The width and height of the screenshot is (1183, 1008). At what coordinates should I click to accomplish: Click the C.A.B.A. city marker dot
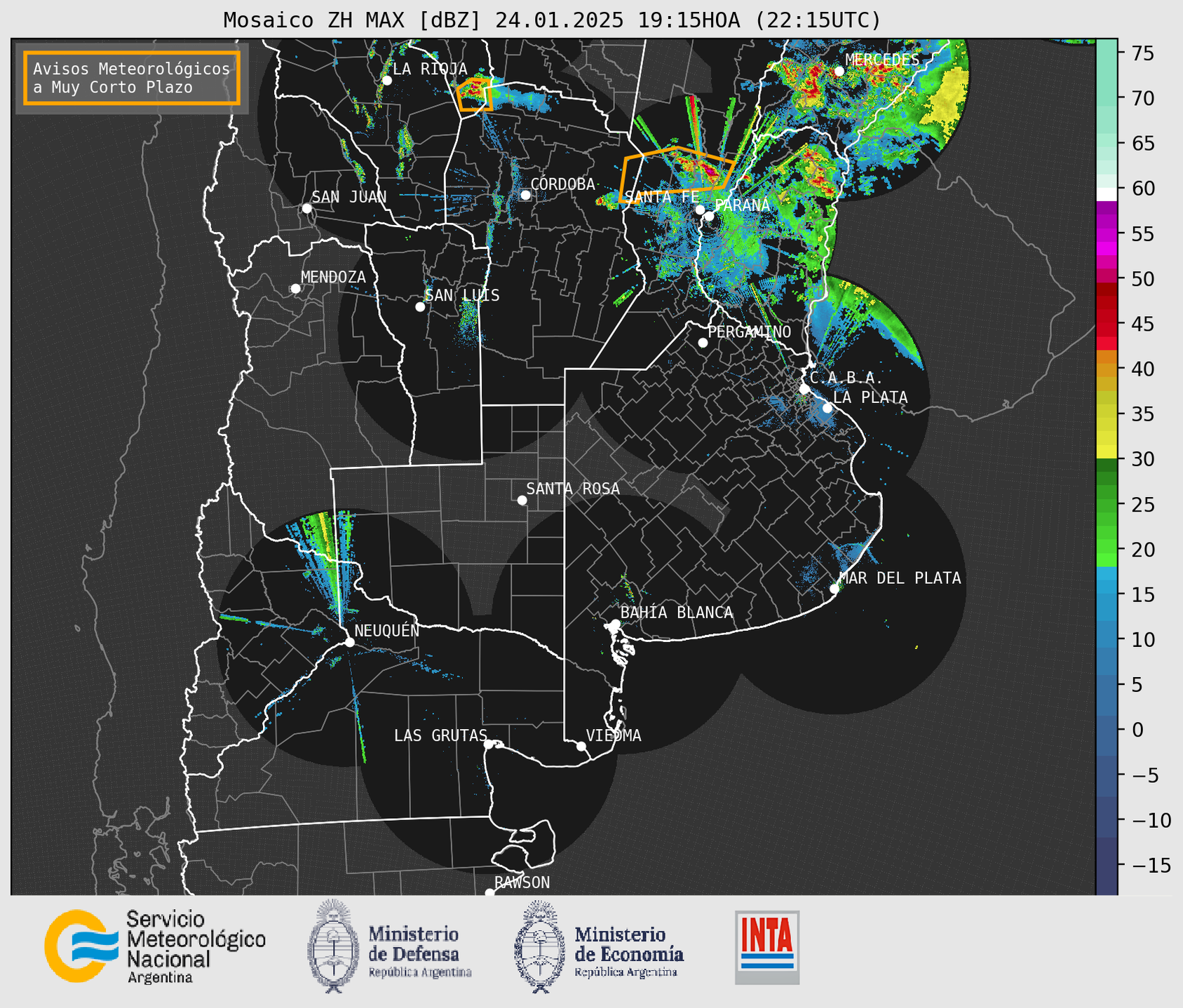click(x=804, y=389)
